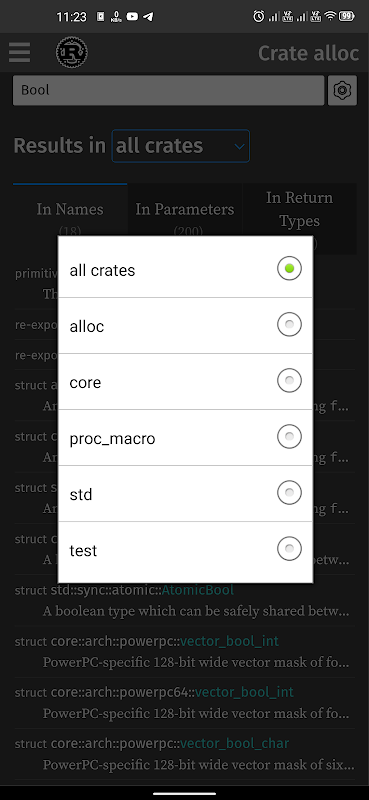Tap the battery indicator icon
This screenshot has width=369, height=800.
click(347, 17)
